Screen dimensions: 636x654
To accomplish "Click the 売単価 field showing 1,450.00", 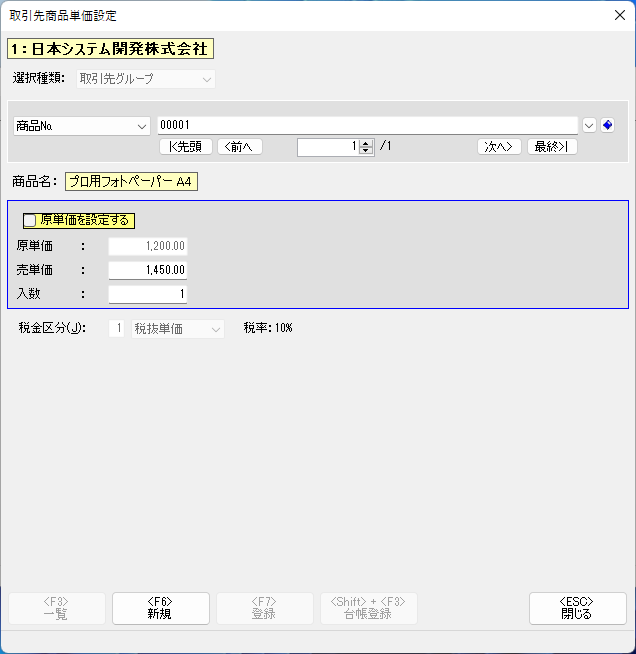I will (x=148, y=270).
